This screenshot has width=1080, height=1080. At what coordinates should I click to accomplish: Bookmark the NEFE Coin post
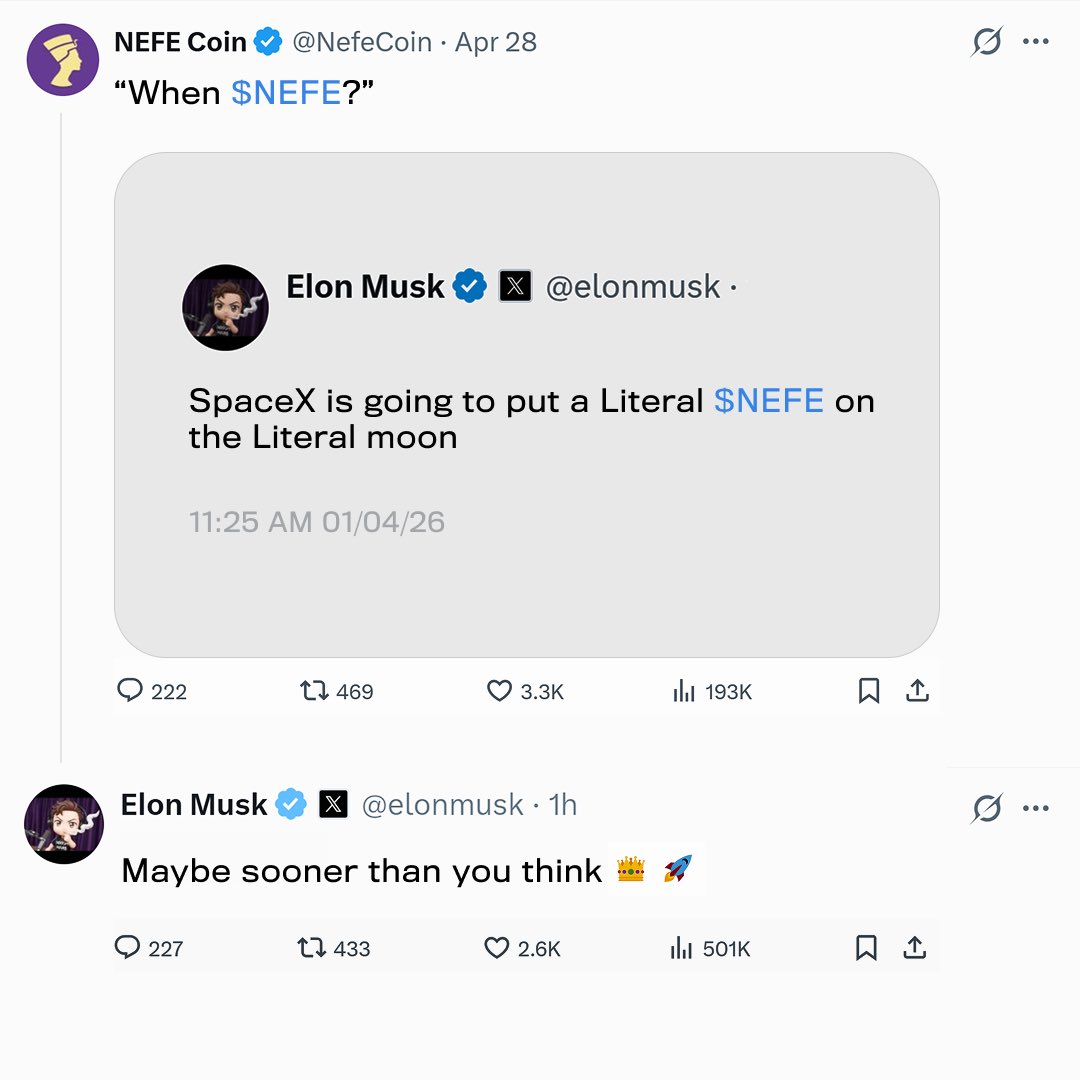click(869, 690)
